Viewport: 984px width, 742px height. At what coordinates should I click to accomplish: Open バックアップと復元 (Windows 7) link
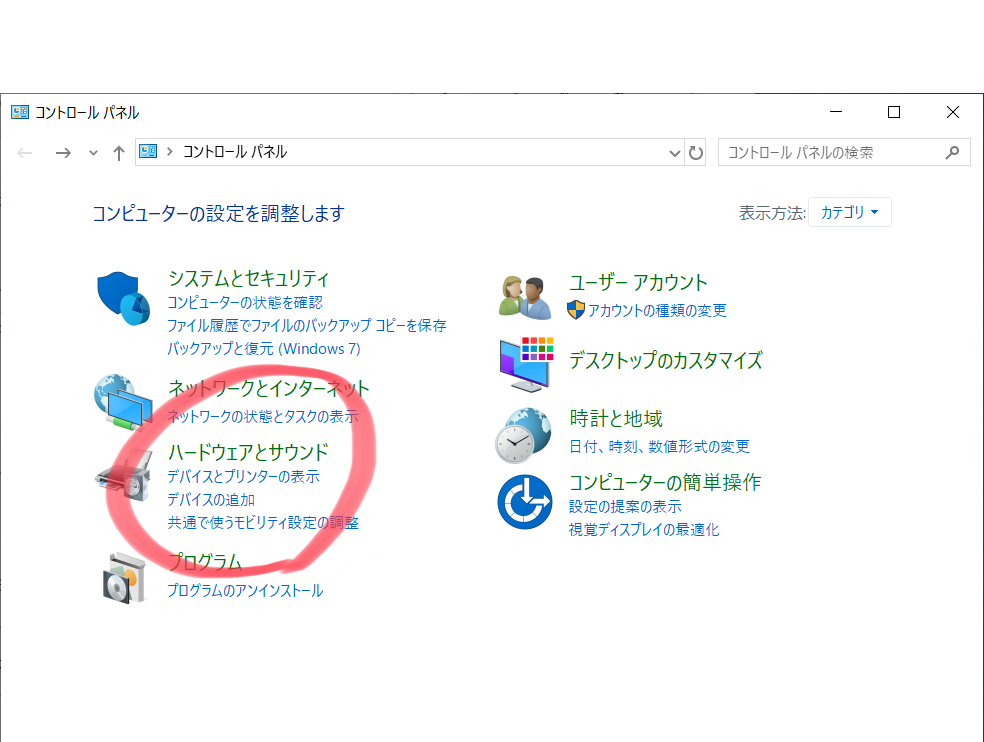coord(263,349)
